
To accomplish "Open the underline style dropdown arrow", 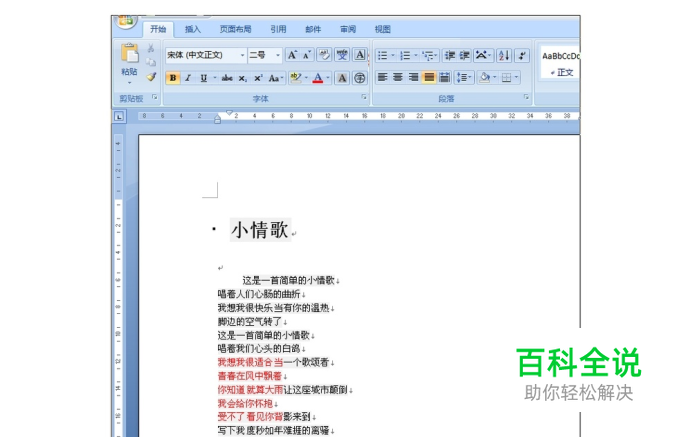I will point(214,78).
